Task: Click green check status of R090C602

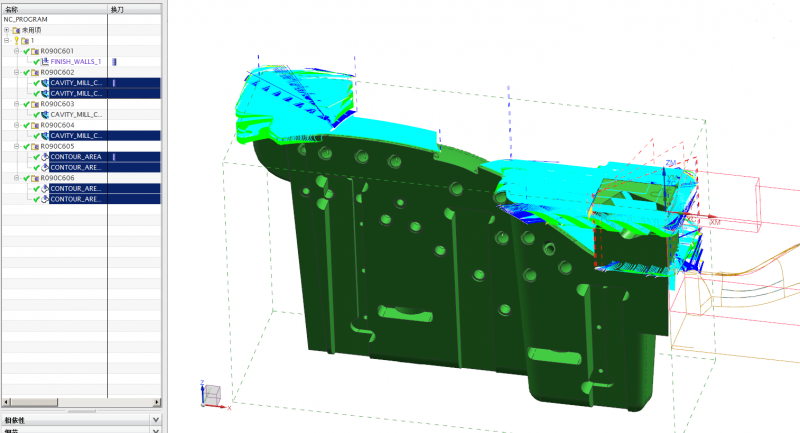Action: click(27, 72)
